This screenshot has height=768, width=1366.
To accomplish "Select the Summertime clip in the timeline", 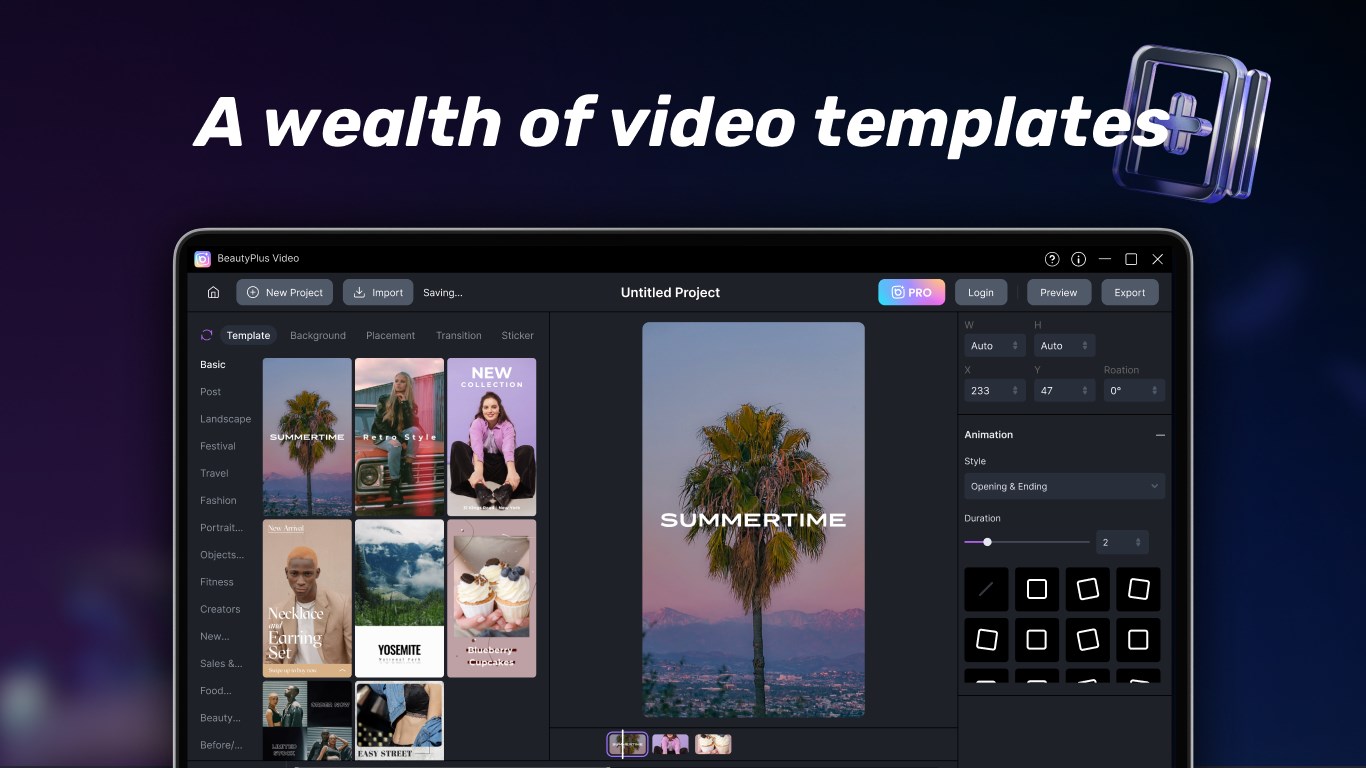I will point(627,744).
